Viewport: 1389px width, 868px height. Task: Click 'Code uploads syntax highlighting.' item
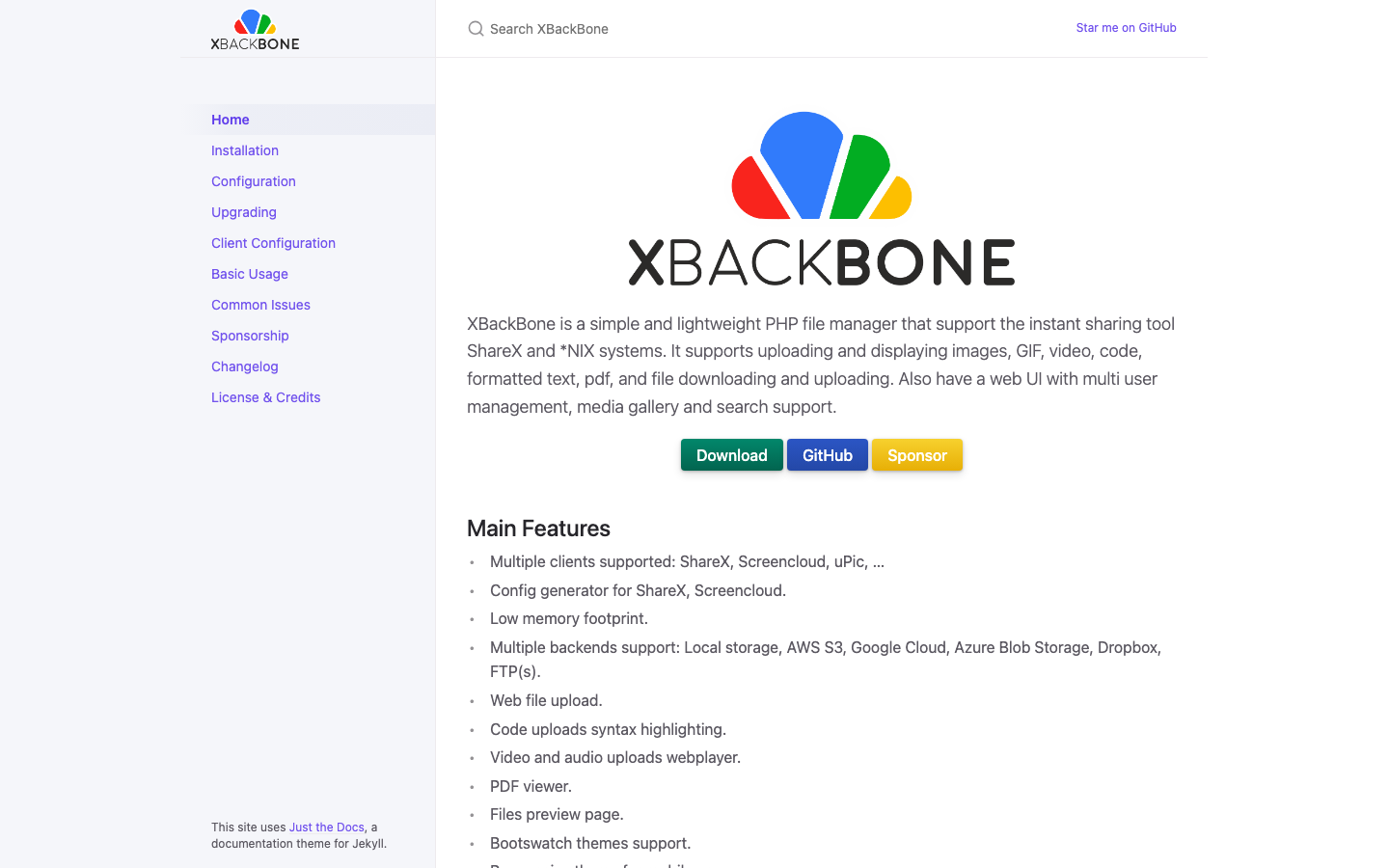tap(608, 729)
